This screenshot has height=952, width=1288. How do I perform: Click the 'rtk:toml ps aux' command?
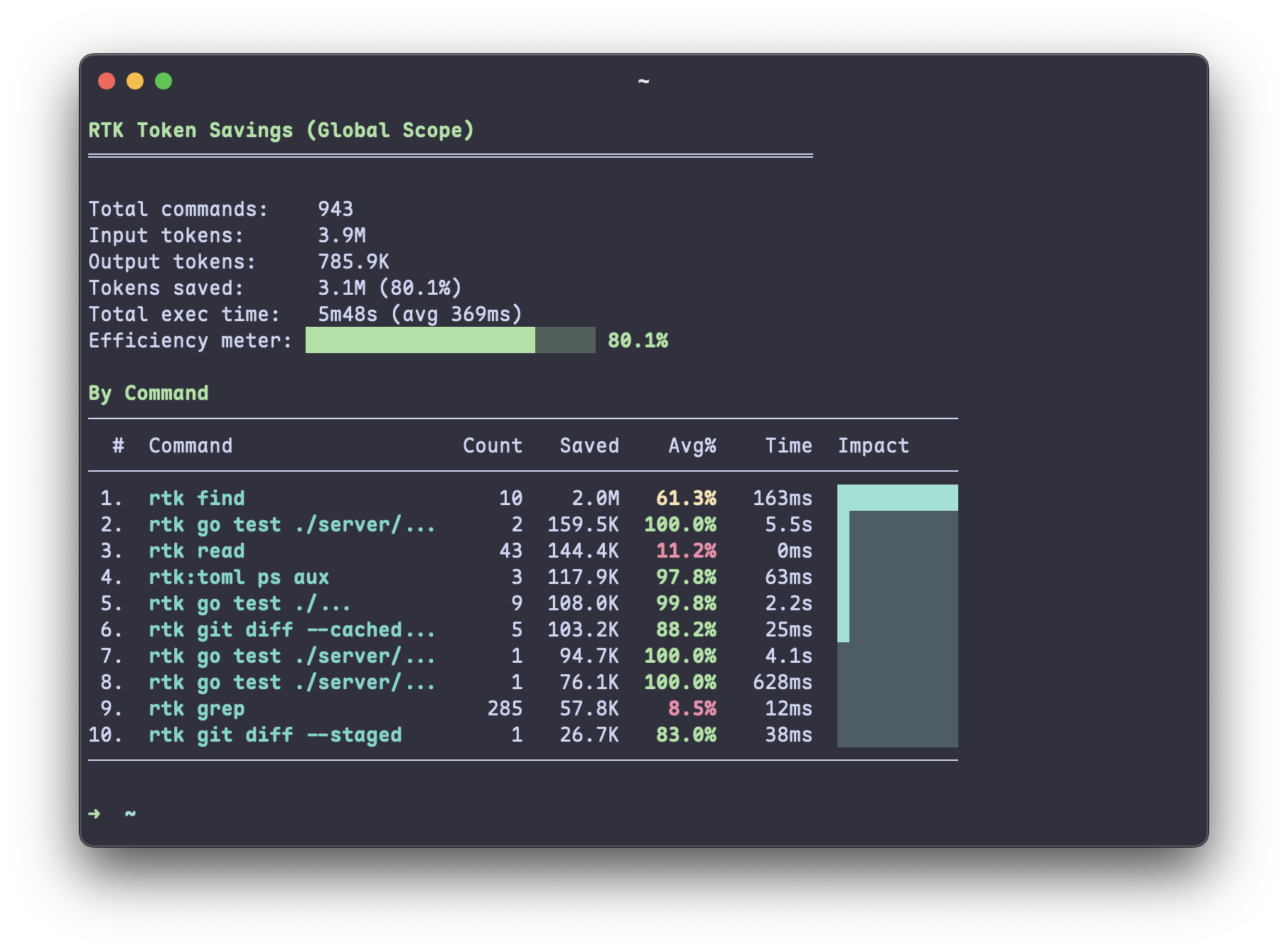[x=239, y=577]
